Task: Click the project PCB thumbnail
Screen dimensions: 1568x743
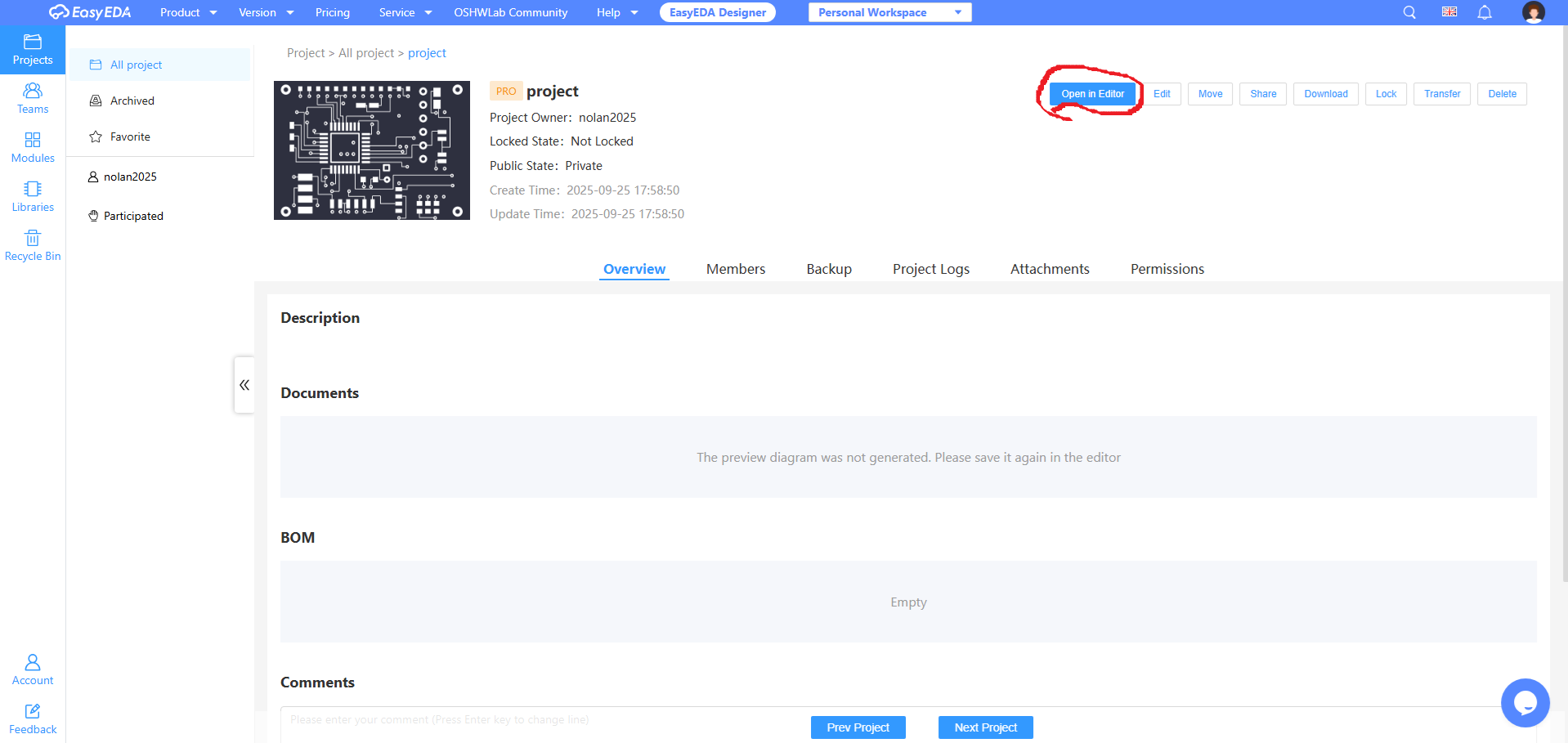Action: pos(372,150)
